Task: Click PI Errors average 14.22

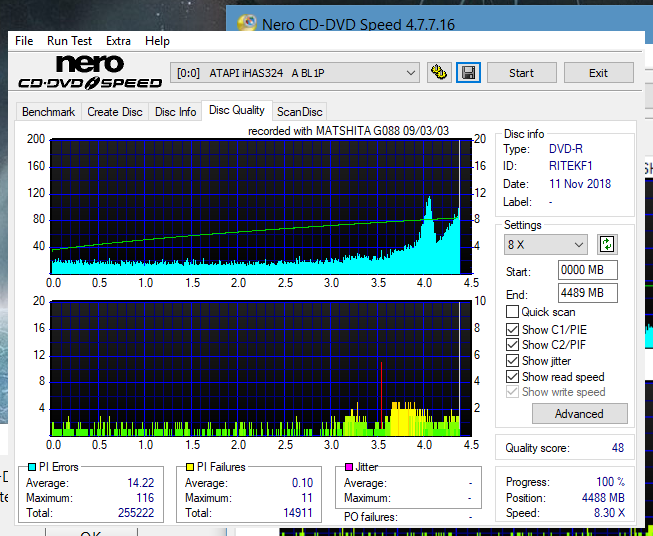Action: point(140,483)
